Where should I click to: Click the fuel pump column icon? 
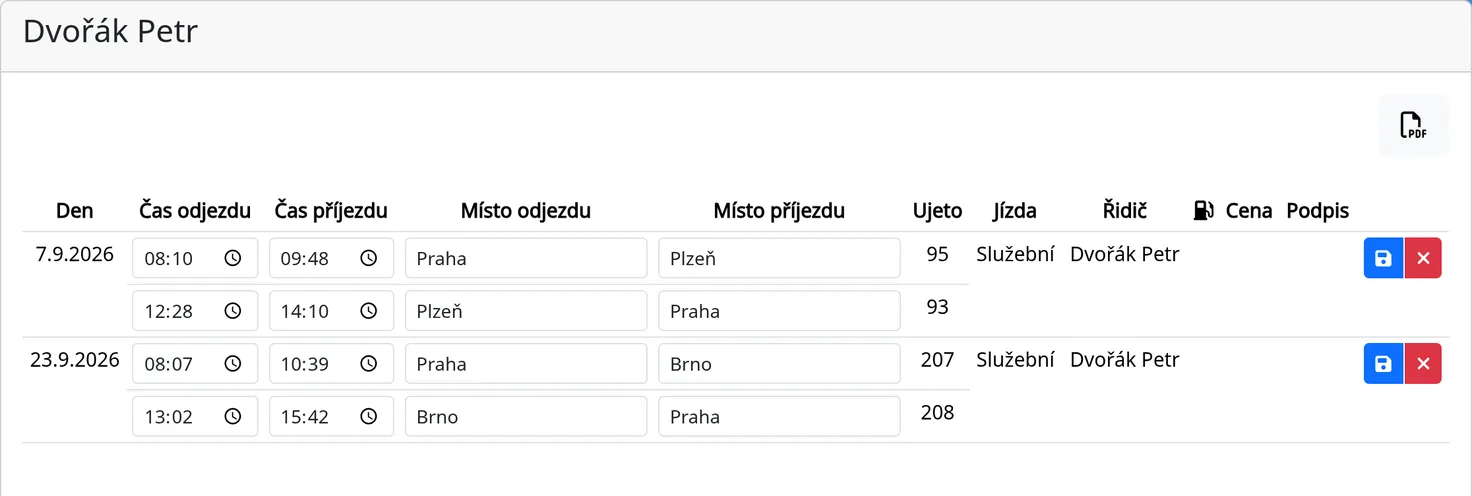pos(1203,210)
